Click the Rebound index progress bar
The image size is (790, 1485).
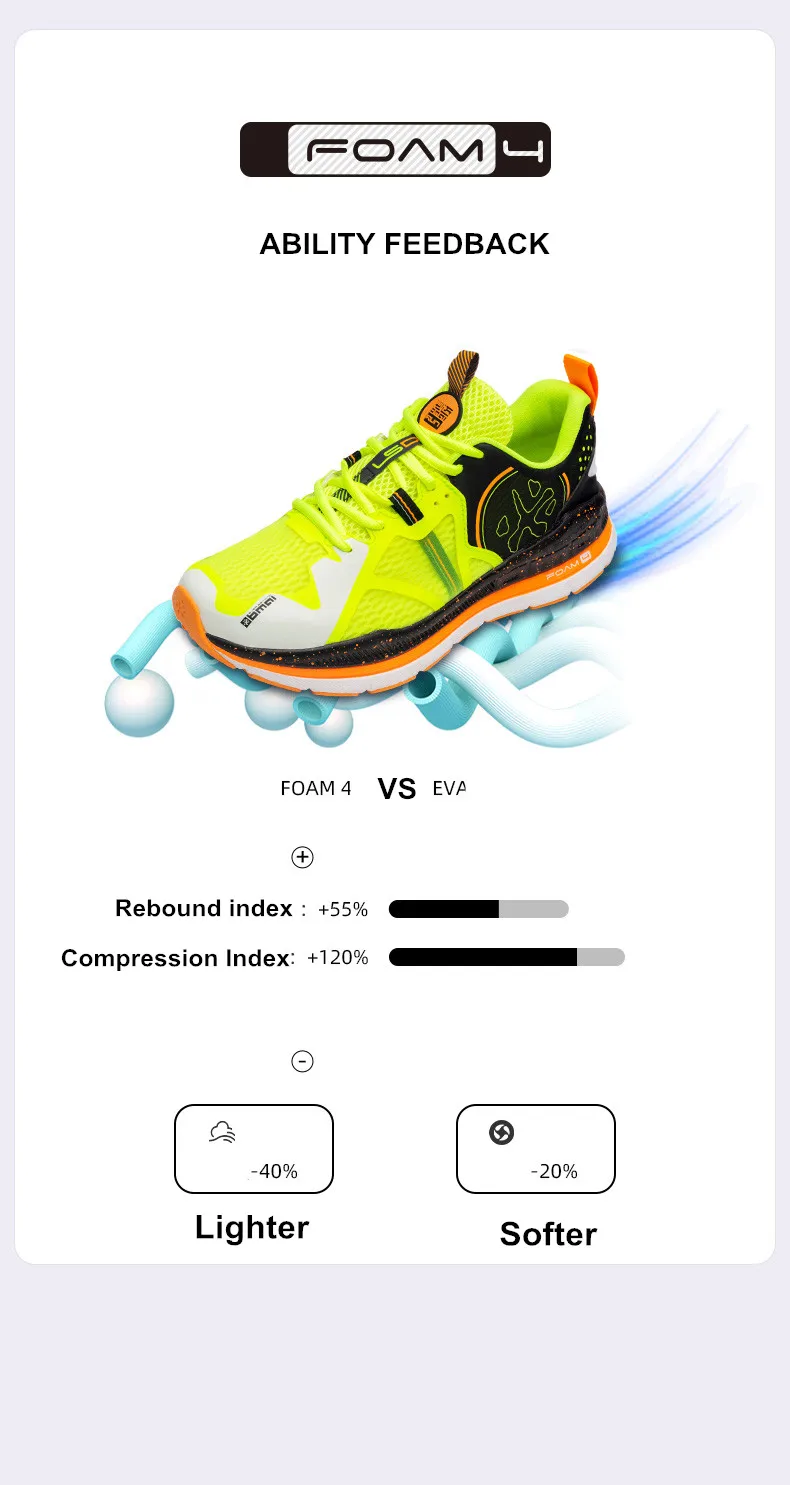coord(479,909)
